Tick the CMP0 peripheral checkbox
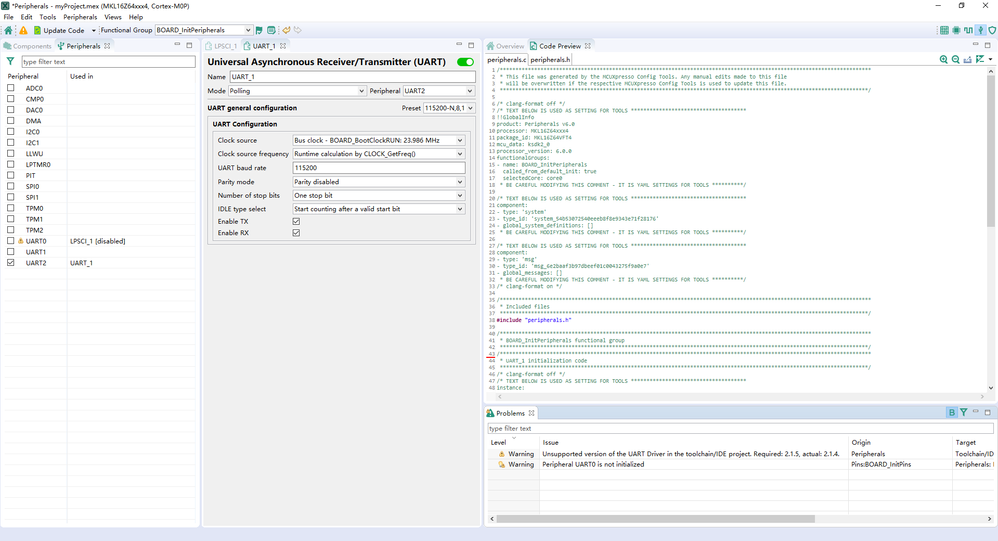 pos(10,99)
